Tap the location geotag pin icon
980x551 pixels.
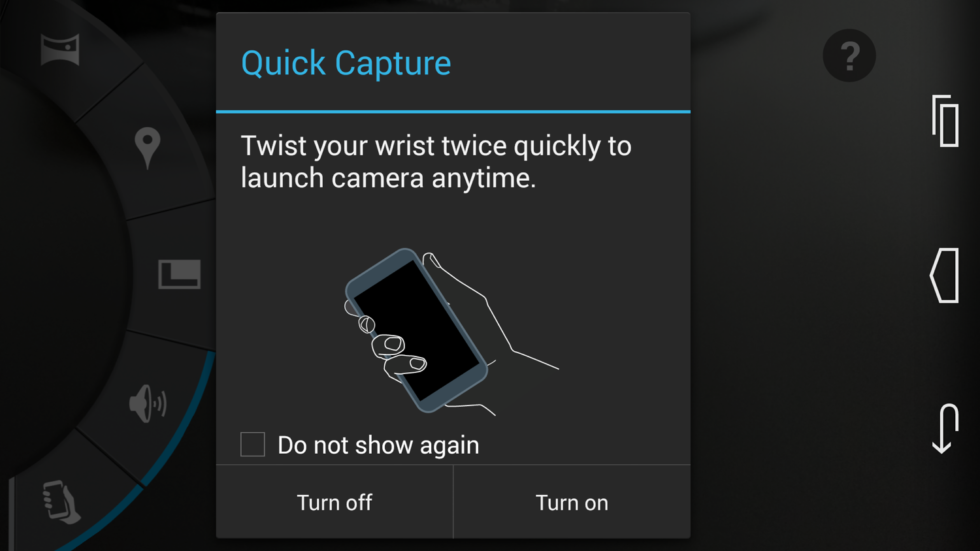coord(148,147)
